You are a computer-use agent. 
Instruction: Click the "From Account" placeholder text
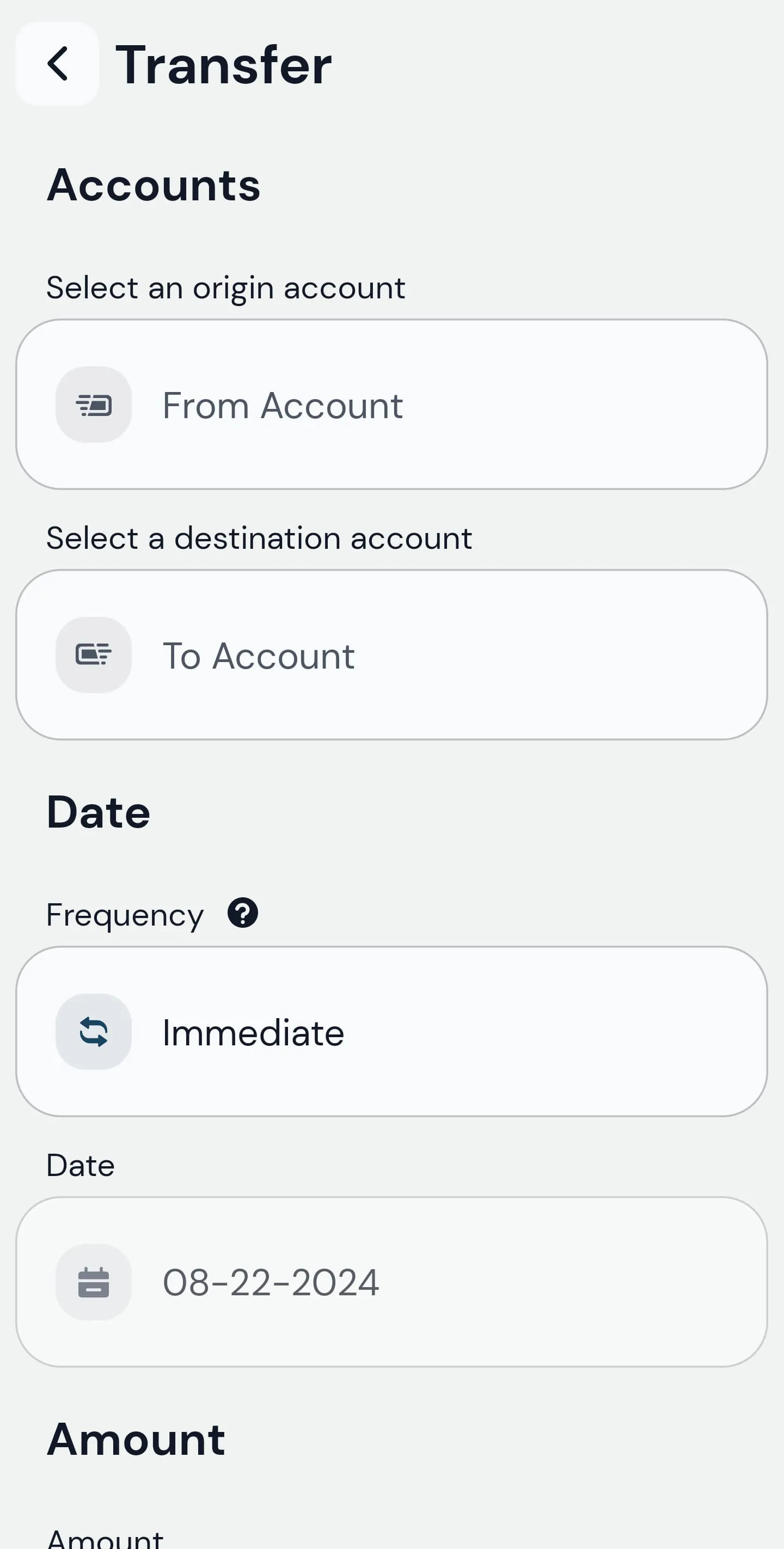click(x=283, y=405)
